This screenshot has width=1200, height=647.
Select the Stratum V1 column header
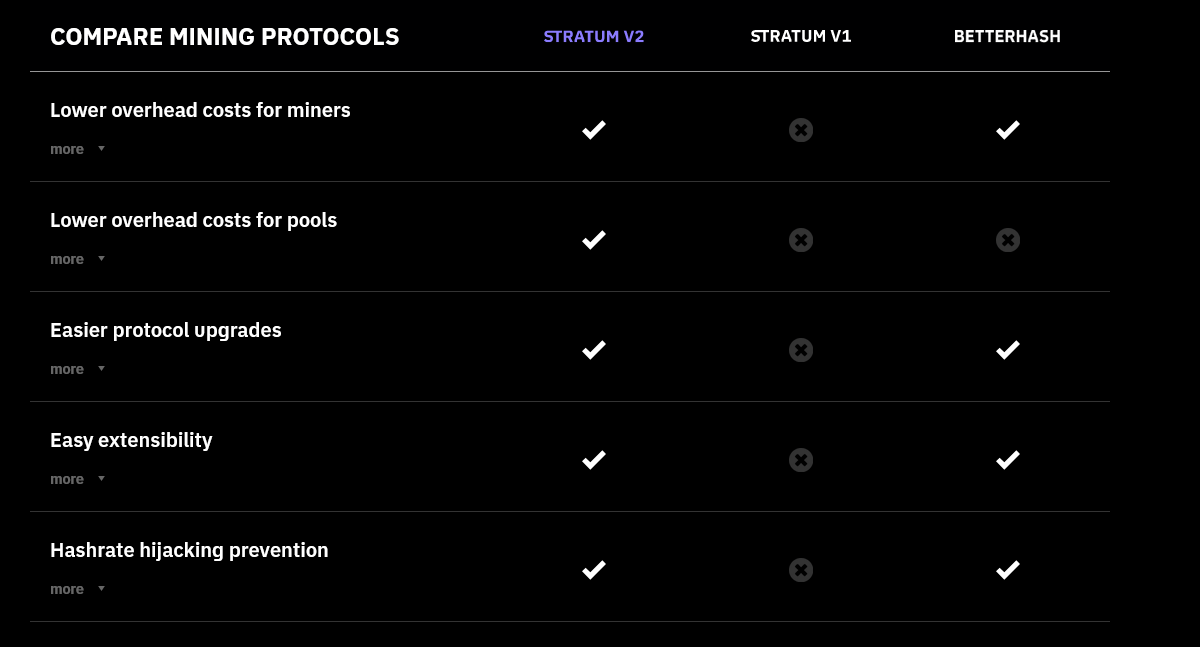(x=801, y=37)
